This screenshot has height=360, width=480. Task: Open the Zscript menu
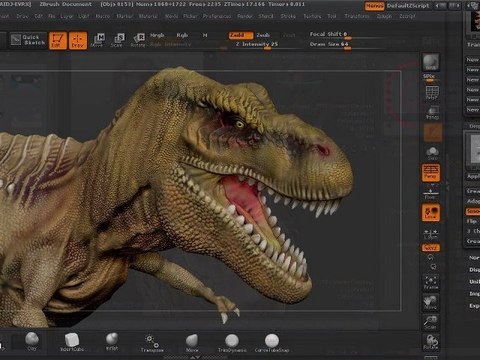coord(407,16)
